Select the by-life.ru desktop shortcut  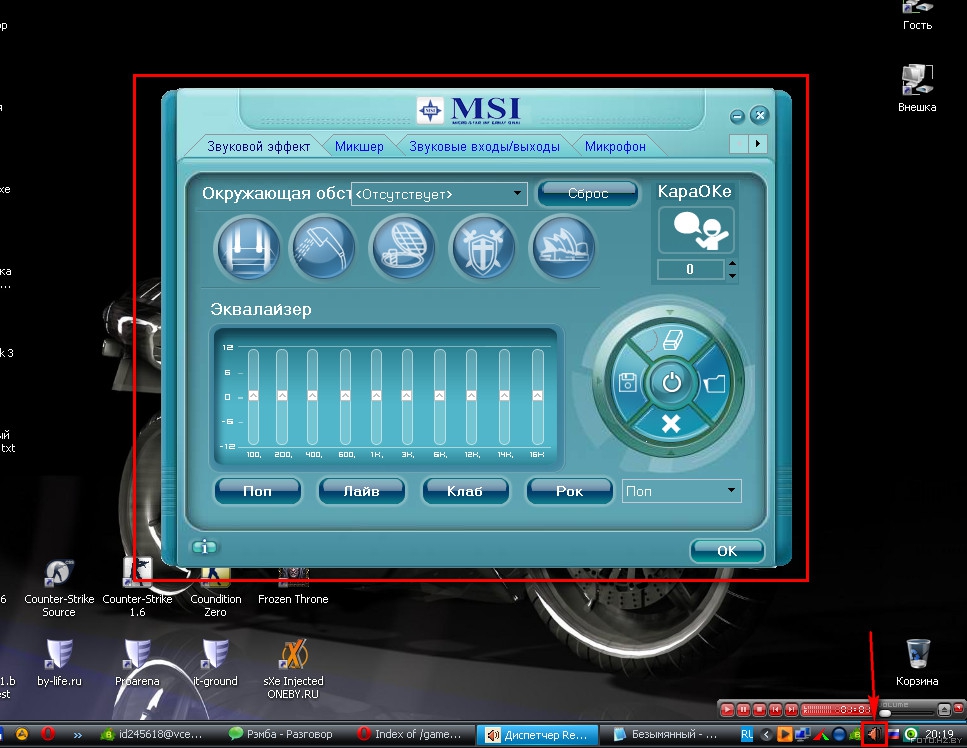click(59, 664)
